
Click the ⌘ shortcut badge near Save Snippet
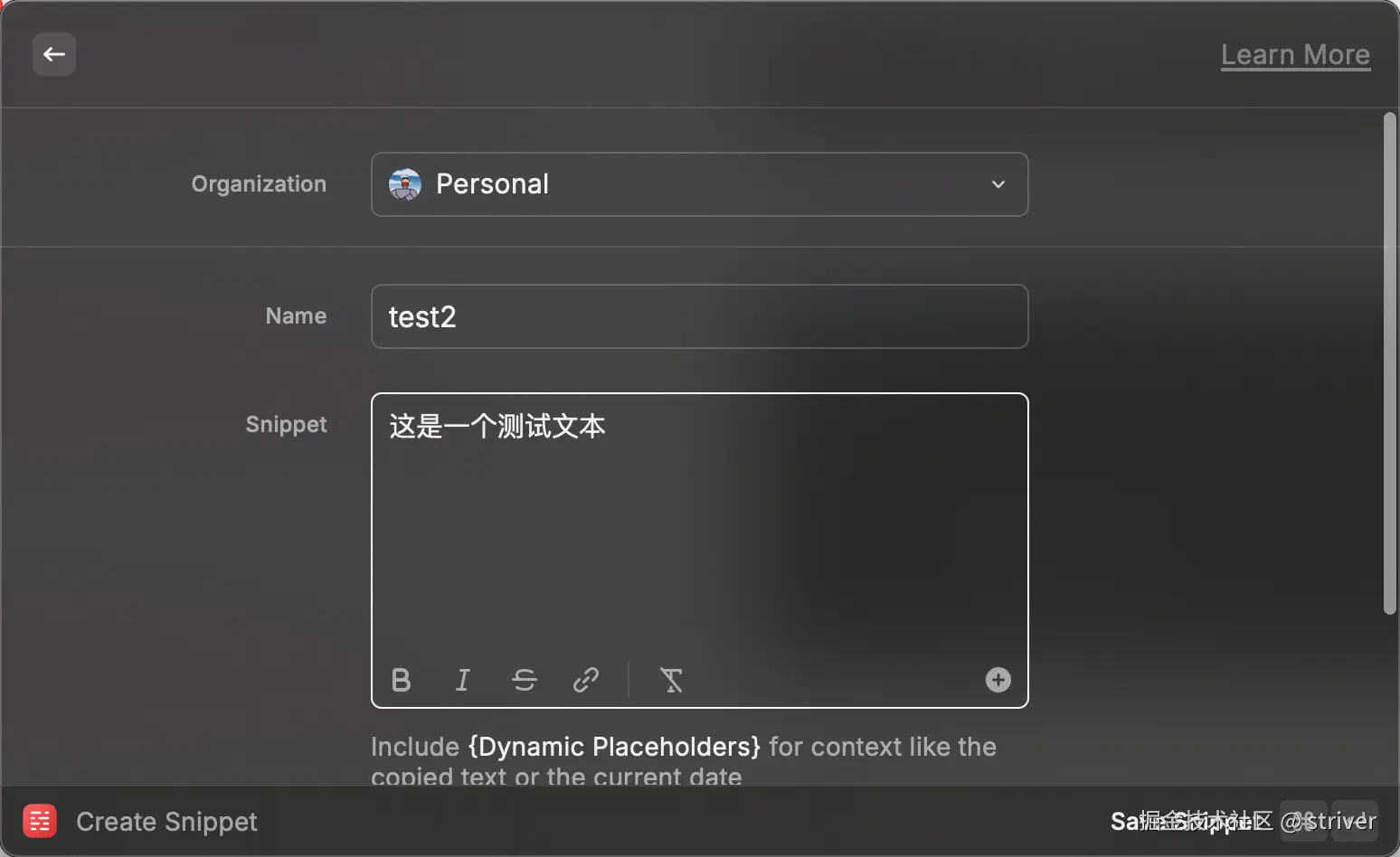[x=1303, y=821]
